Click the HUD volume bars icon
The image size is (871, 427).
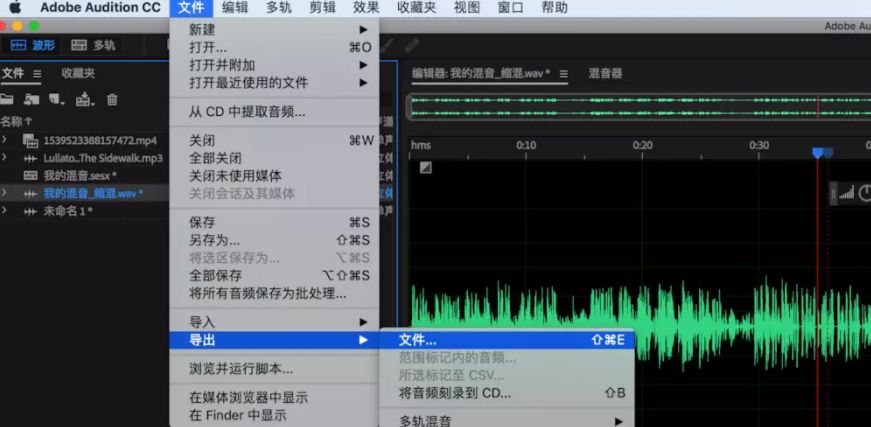pos(846,193)
